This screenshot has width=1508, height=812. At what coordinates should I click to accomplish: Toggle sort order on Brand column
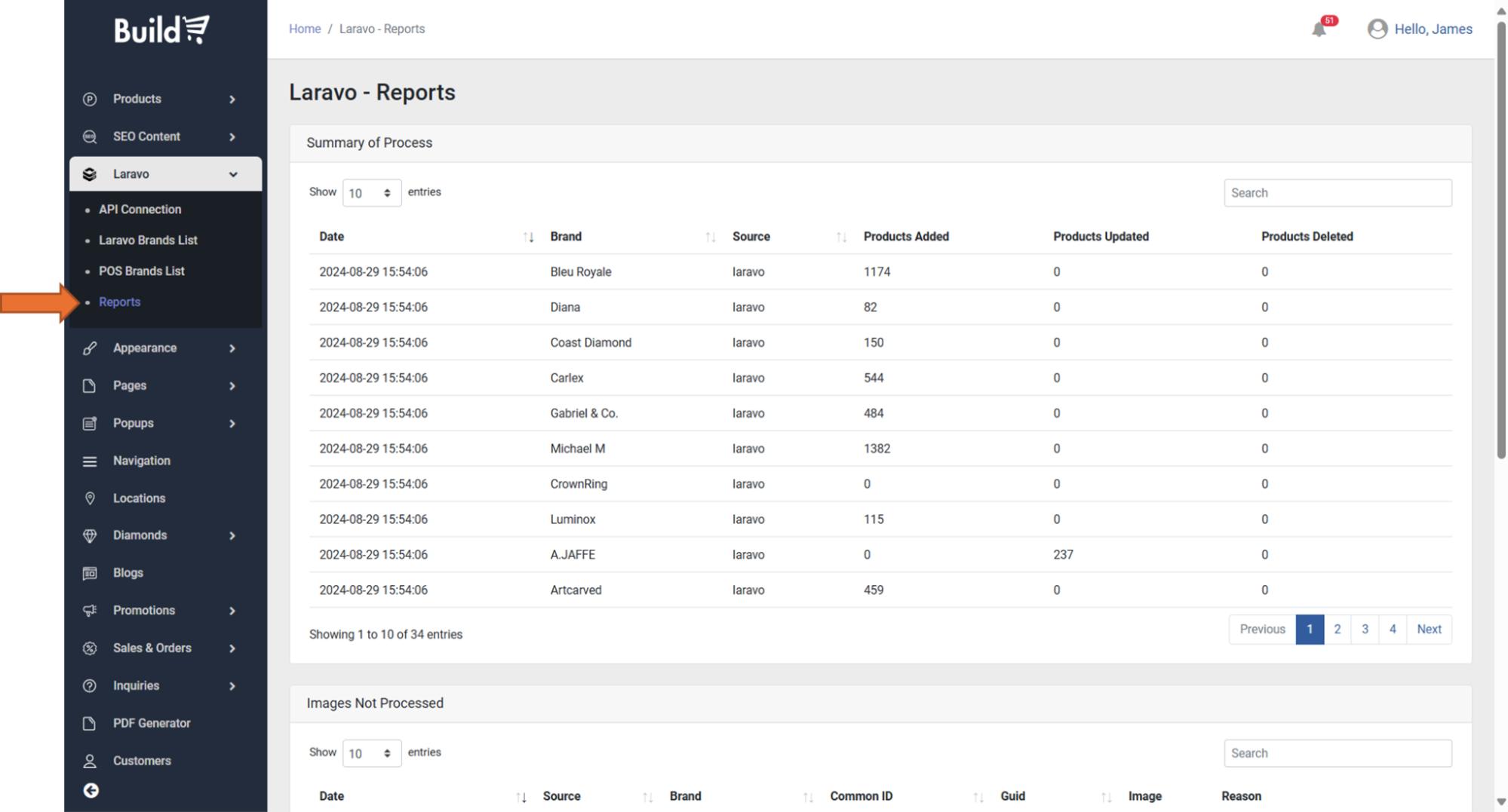click(710, 237)
